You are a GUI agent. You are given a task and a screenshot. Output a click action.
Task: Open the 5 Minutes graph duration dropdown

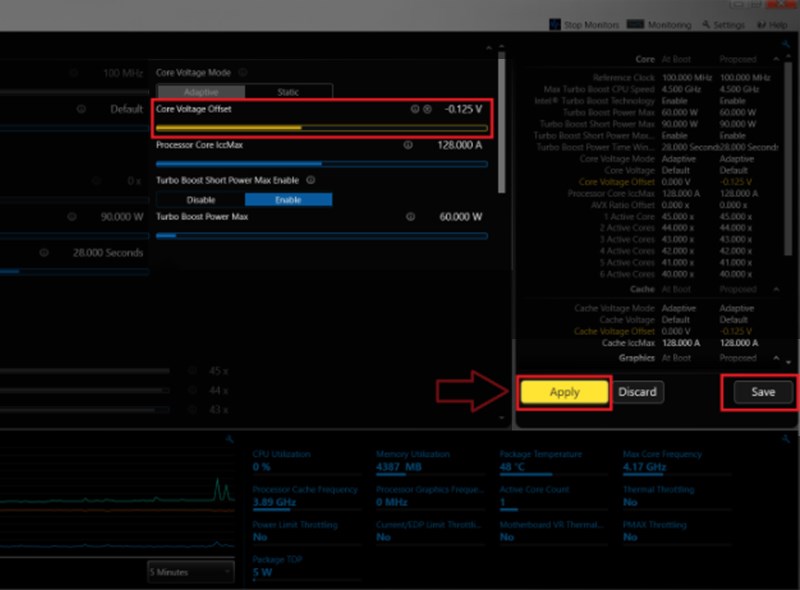[190, 572]
